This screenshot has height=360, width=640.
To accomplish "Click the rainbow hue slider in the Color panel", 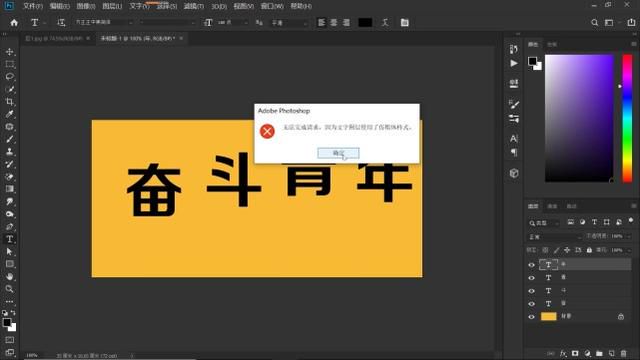I will pos(627,118).
